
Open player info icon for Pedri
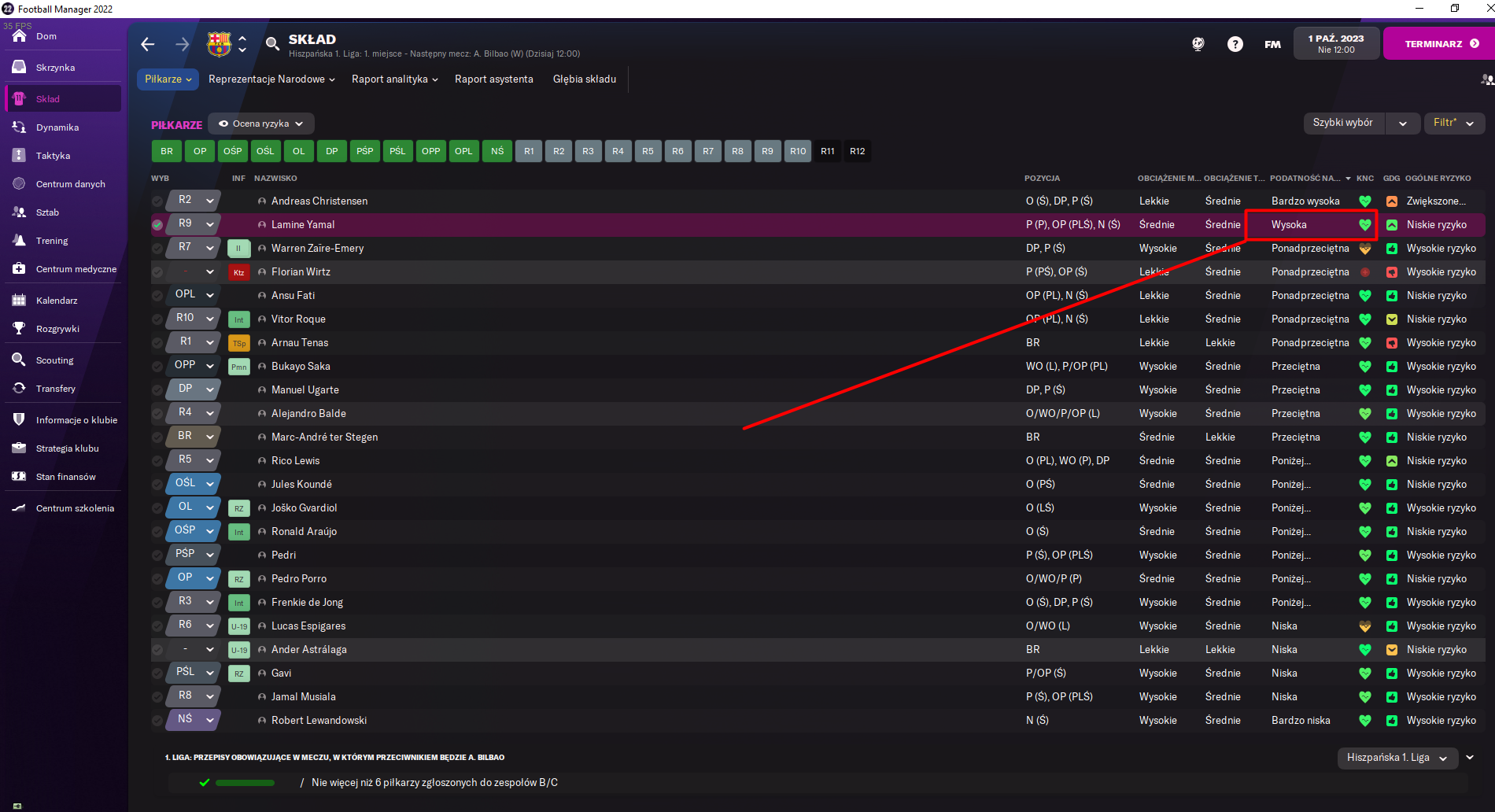[x=262, y=555]
